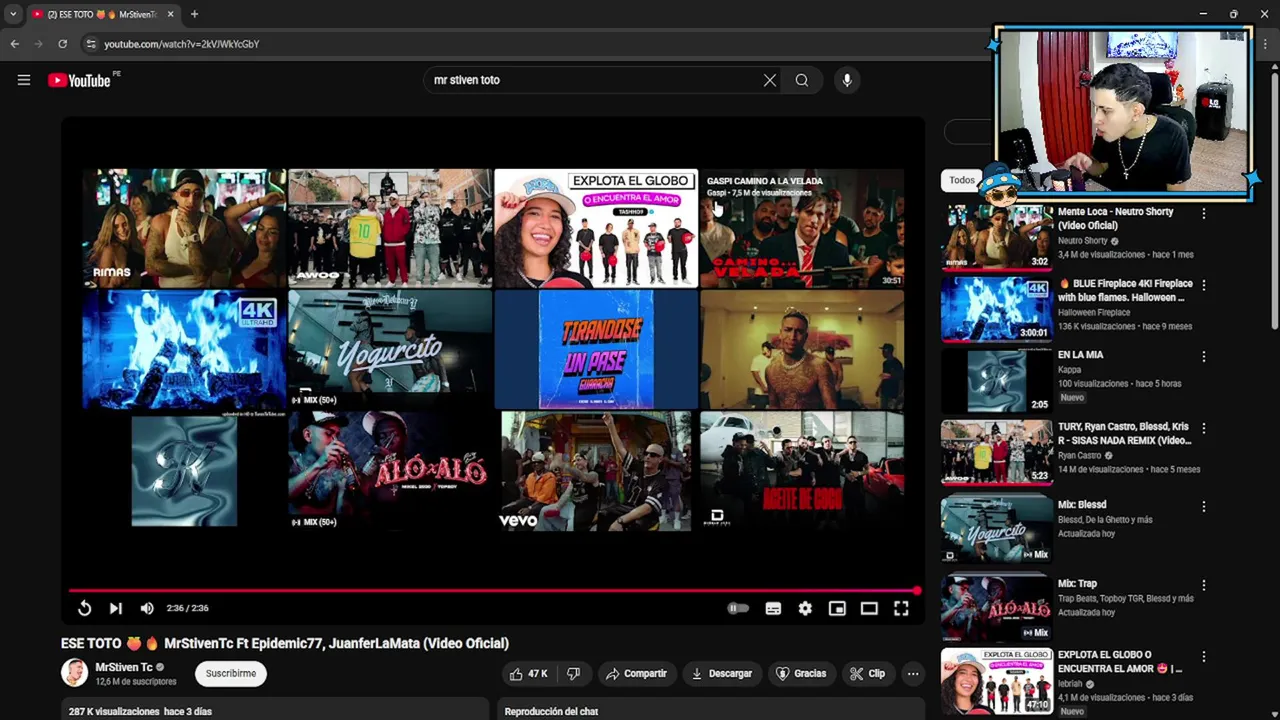Click Compartir share button
The width and height of the screenshot is (1280, 720).
636,674
